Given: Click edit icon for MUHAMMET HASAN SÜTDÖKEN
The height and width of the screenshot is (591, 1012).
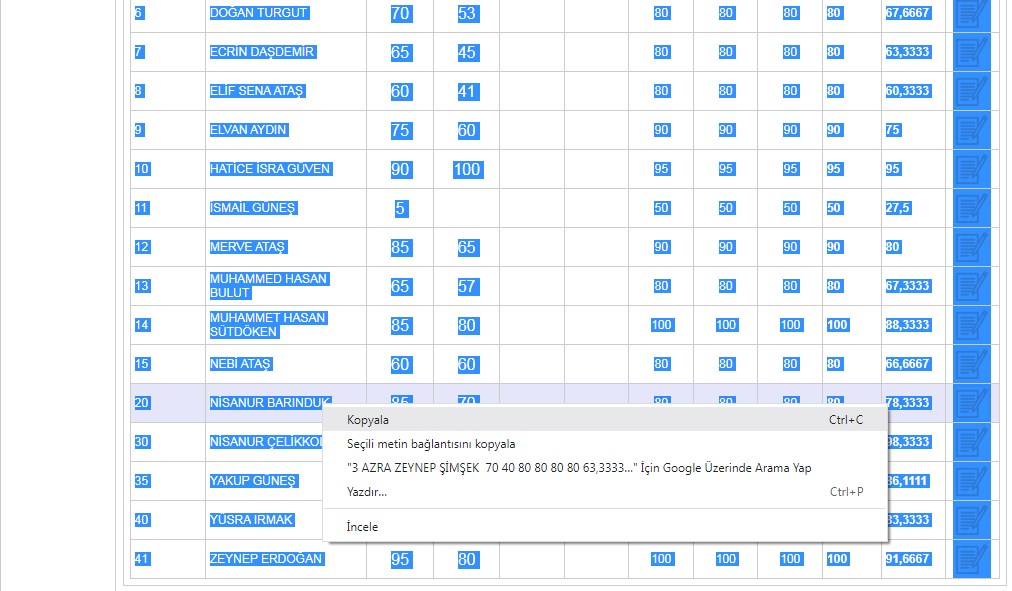Looking at the screenshot, I should 970,325.
